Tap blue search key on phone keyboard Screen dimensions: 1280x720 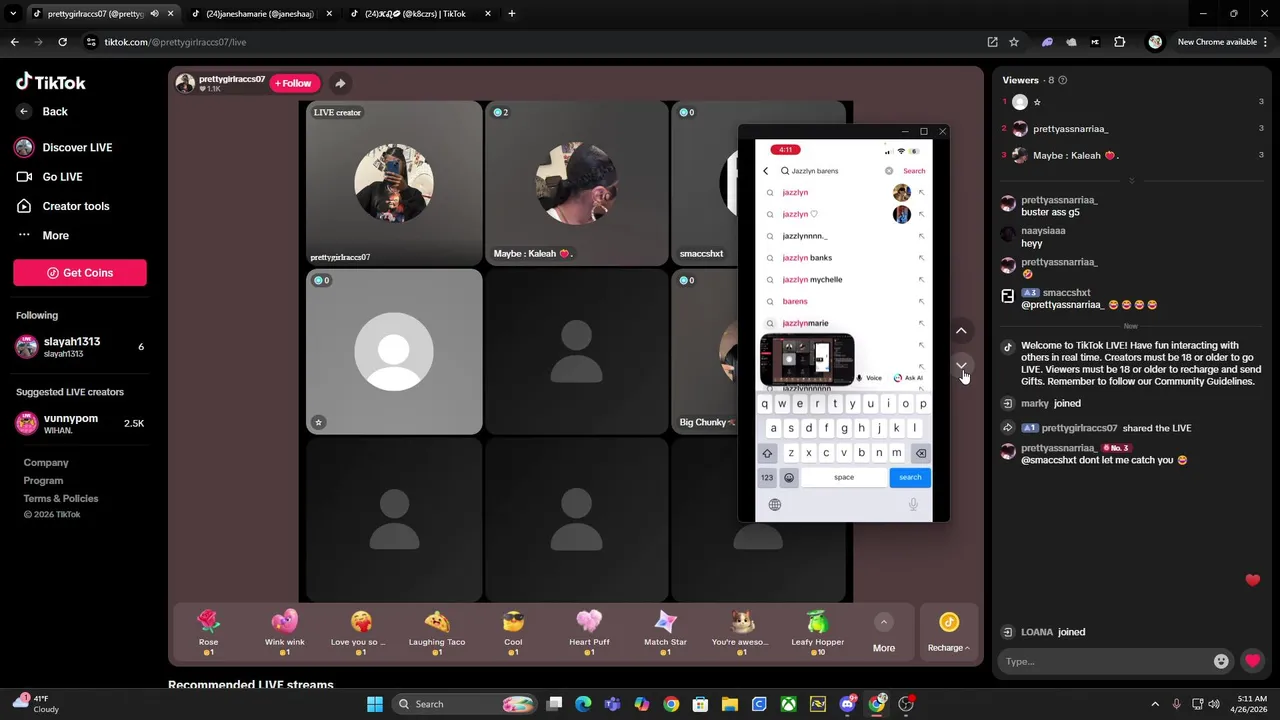click(910, 477)
